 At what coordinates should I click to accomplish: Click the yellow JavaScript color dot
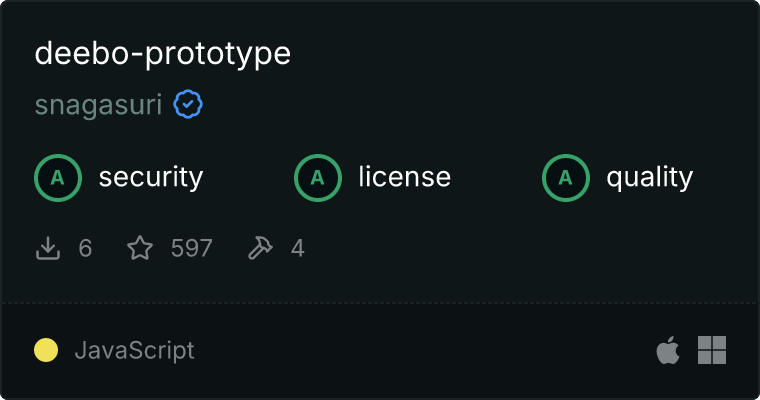tap(46, 350)
